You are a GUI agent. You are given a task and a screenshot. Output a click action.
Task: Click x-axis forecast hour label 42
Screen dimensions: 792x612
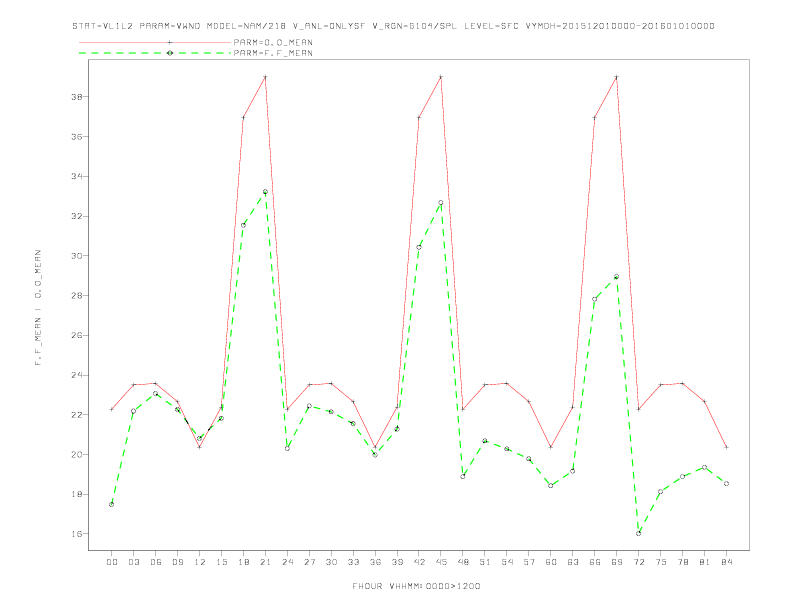(419, 562)
